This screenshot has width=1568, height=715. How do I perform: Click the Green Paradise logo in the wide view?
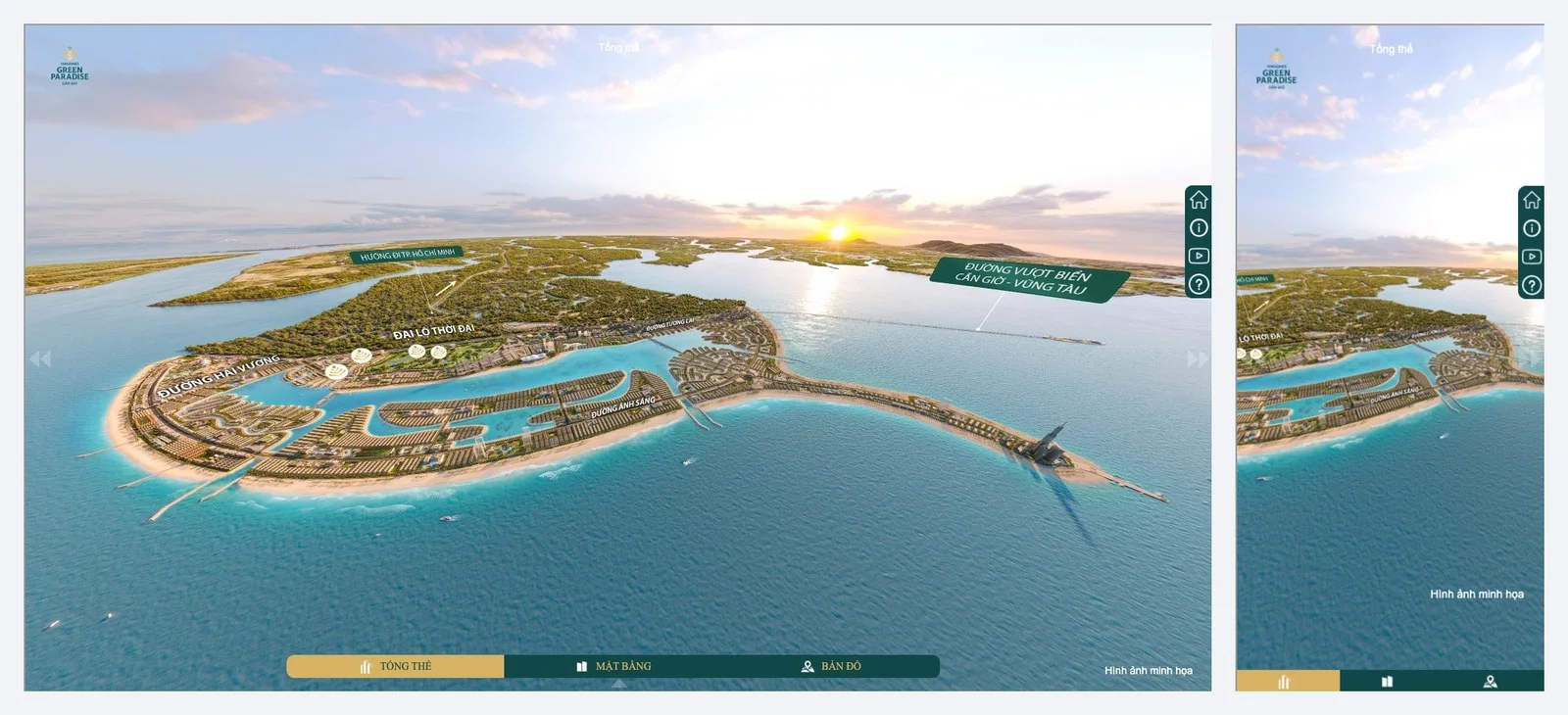pos(70,68)
